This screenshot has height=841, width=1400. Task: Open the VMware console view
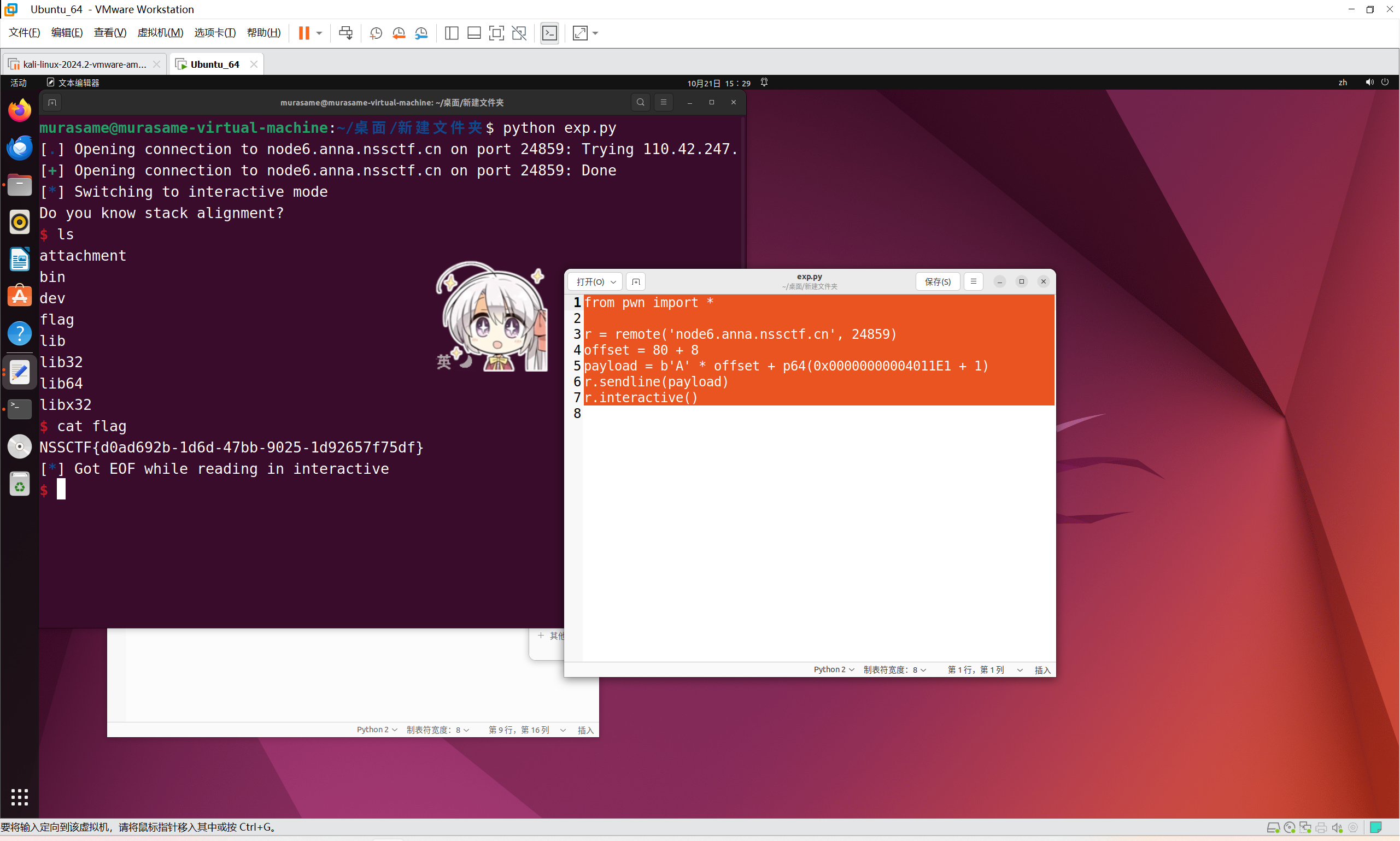[549, 33]
